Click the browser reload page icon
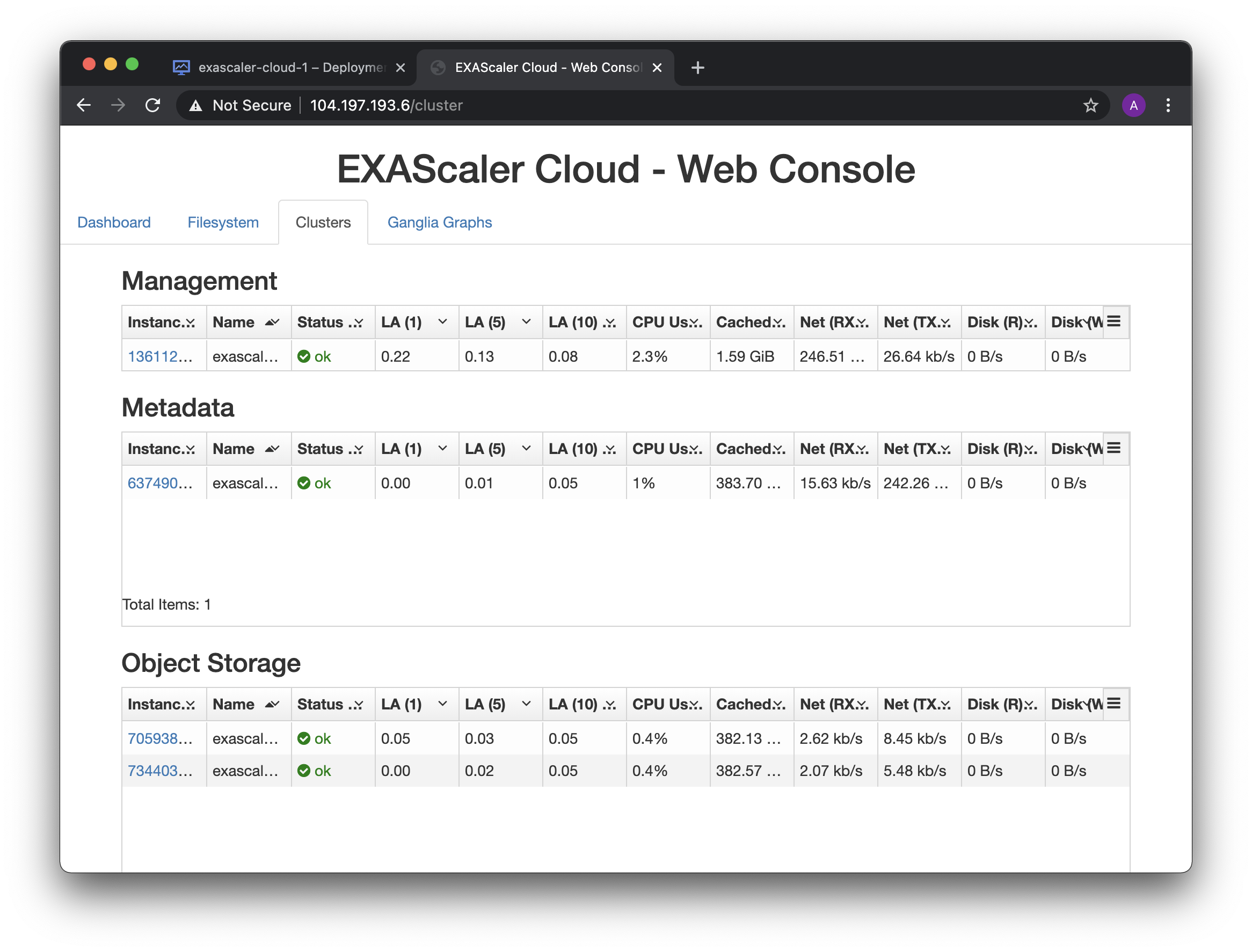Viewport: 1252px width, 952px height. click(x=153, y=105)
